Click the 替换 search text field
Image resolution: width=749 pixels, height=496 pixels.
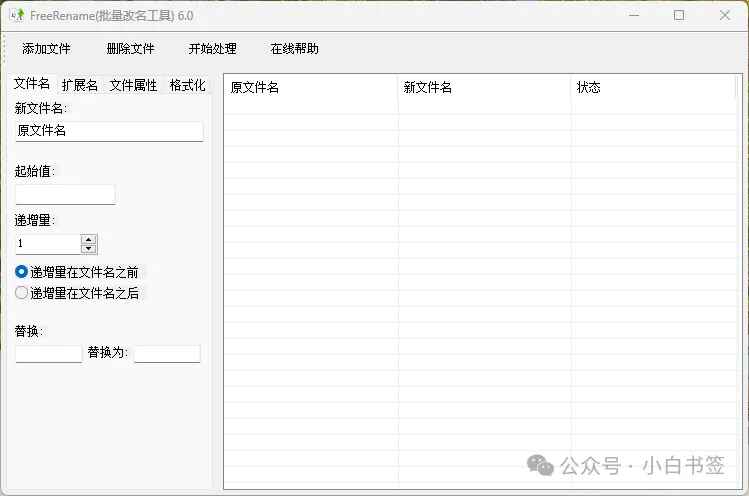click(49, 354)
